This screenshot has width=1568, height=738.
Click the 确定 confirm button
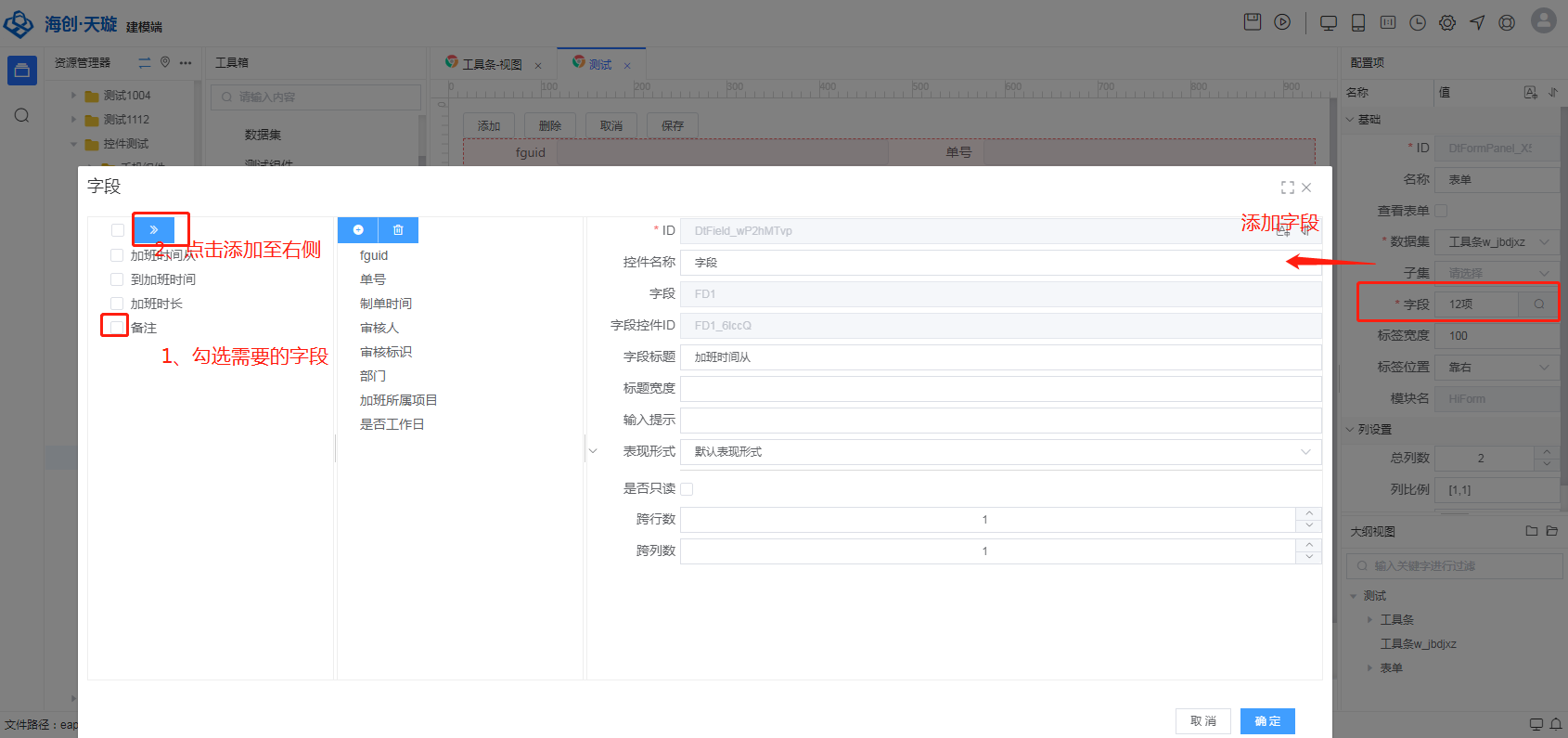[x=1267, y=721]
